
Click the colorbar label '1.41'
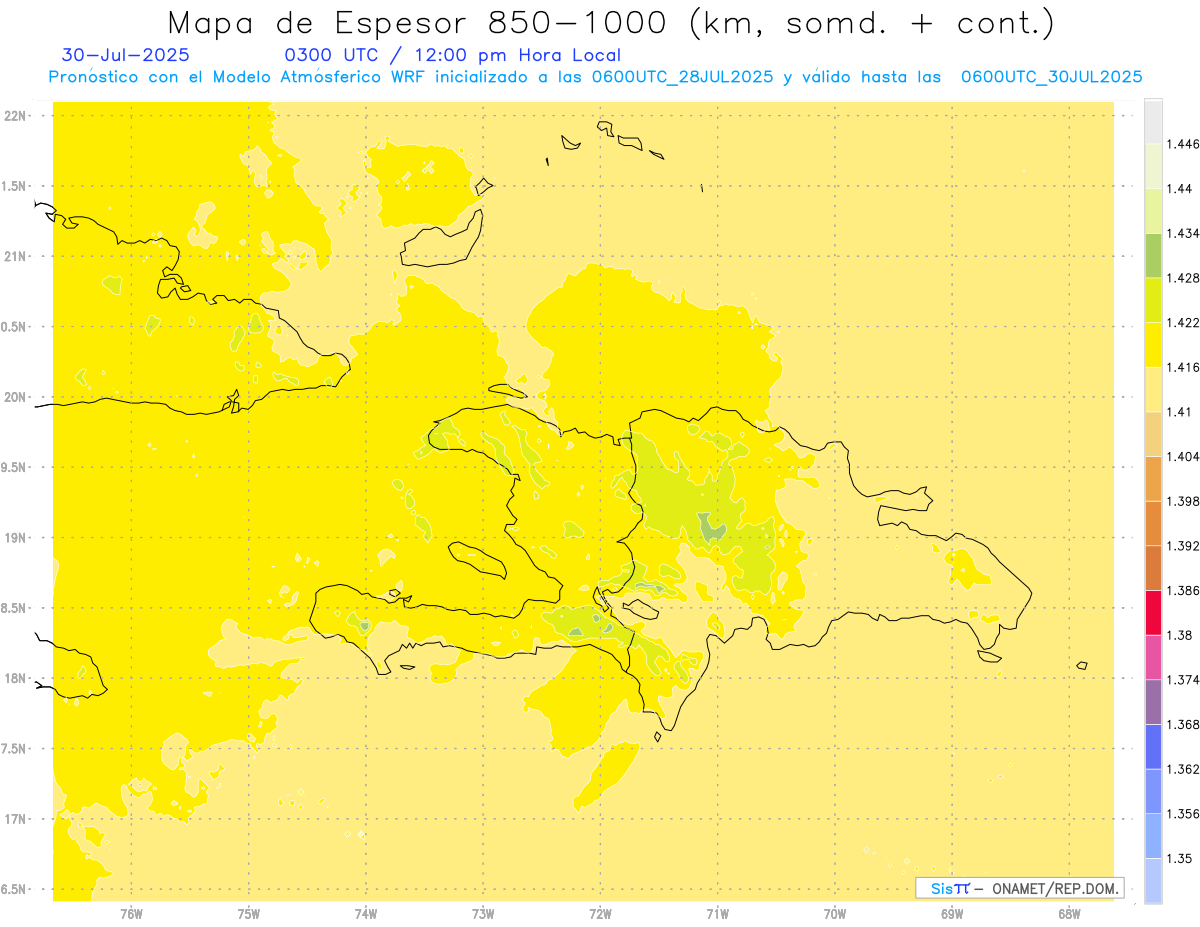click(x=1180, y=412)
